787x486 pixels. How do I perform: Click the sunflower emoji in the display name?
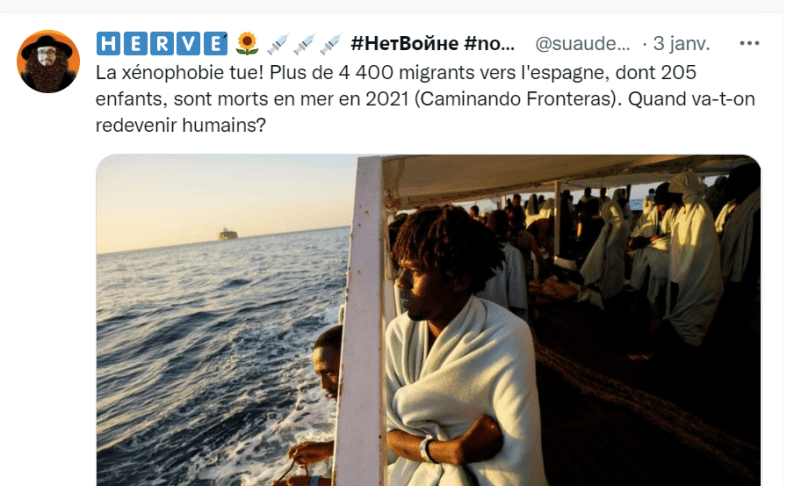(247, 44)
